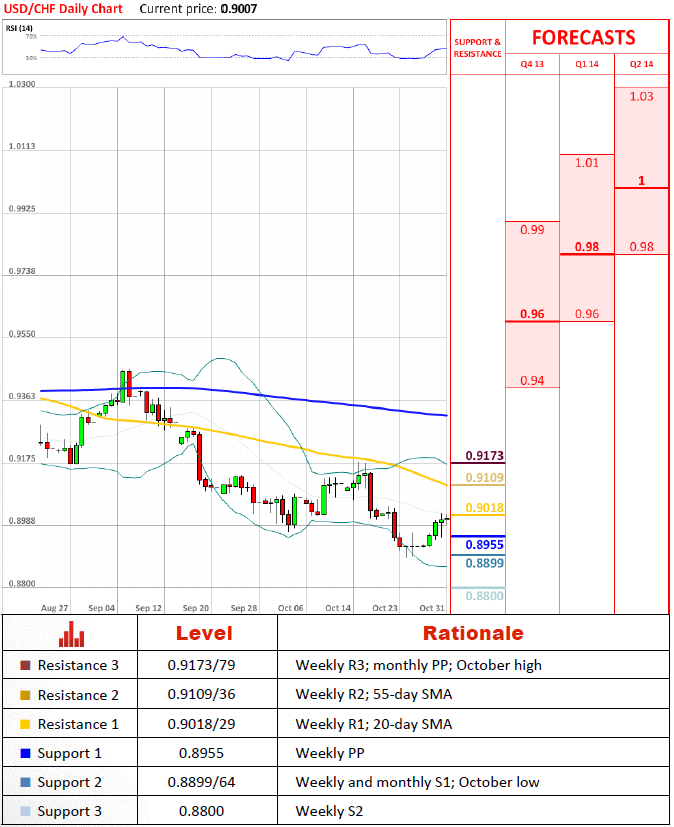Select the tan Resistance 2 square marker

[25, 695]
